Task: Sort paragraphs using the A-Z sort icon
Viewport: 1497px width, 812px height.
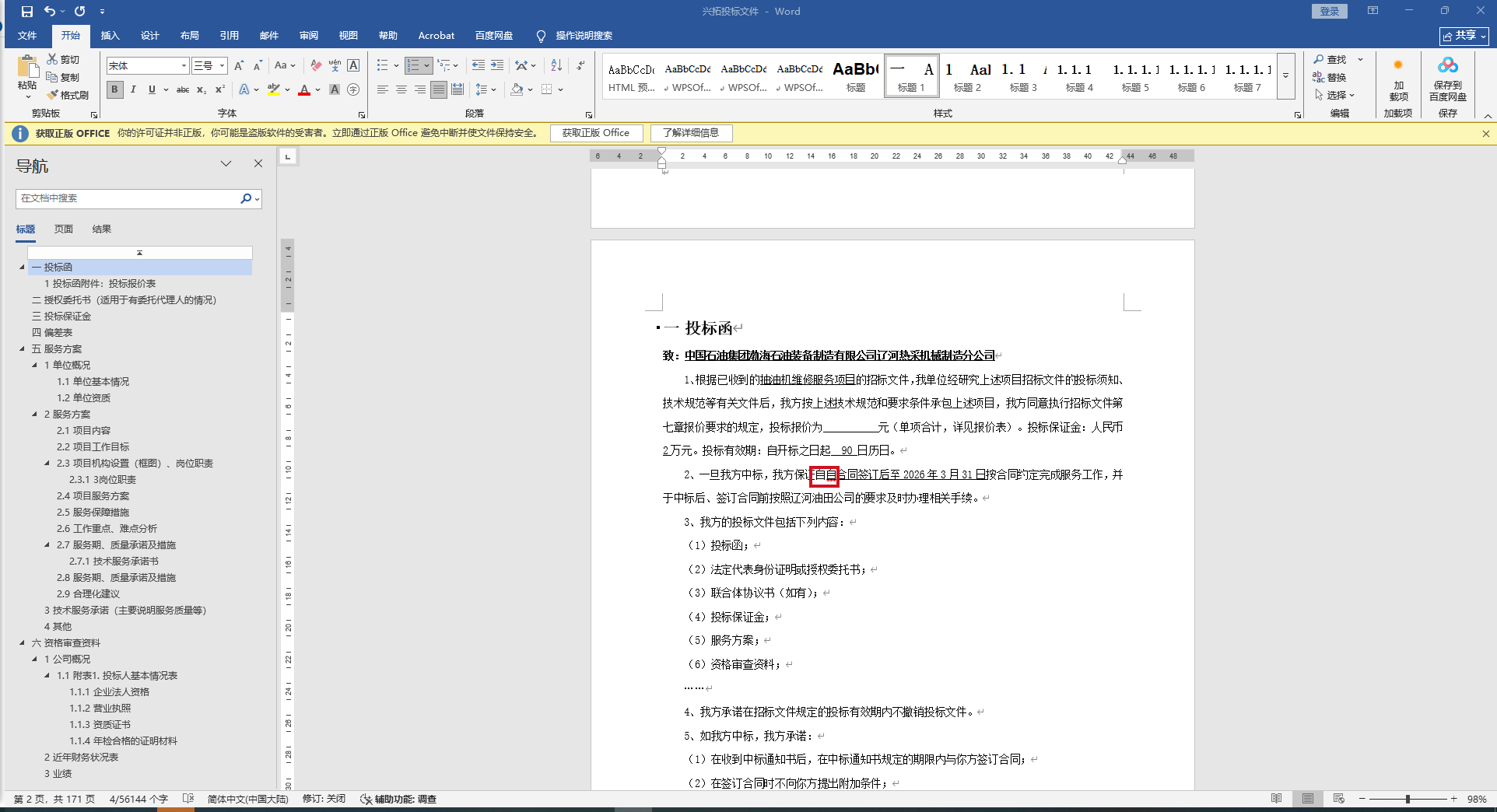Action: 556,66
